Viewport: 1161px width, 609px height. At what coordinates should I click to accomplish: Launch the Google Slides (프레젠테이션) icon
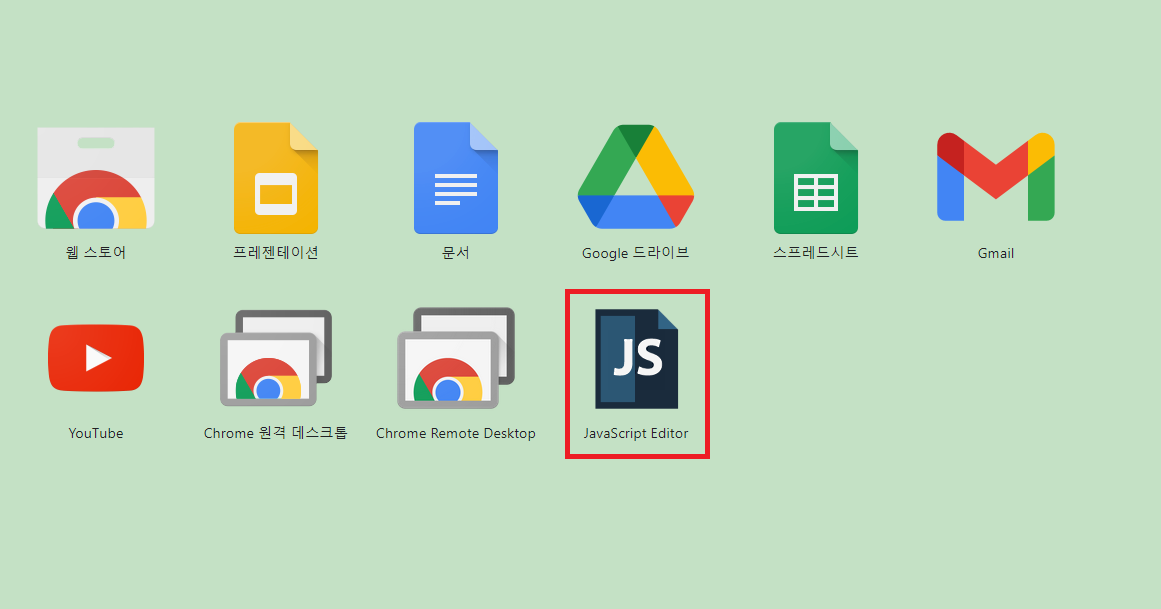pyautogui.click(x=275, y=178)
